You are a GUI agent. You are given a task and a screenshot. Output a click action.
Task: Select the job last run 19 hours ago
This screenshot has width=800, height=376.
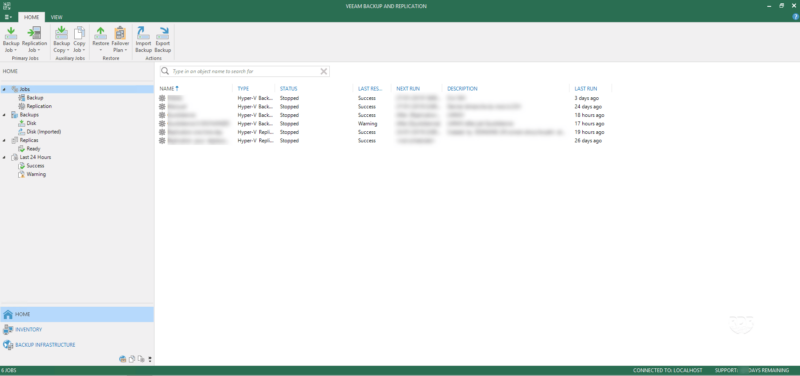click(x=385, y=132)
